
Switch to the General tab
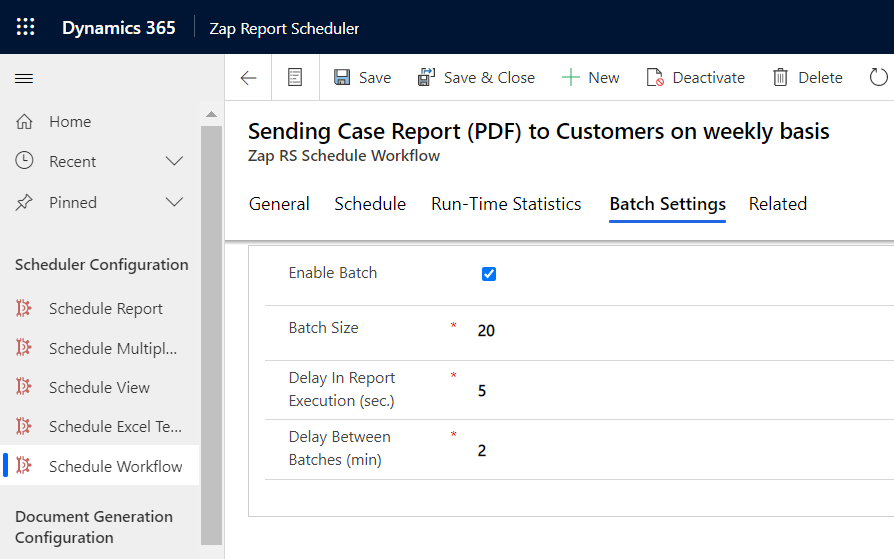pos(279,204)
